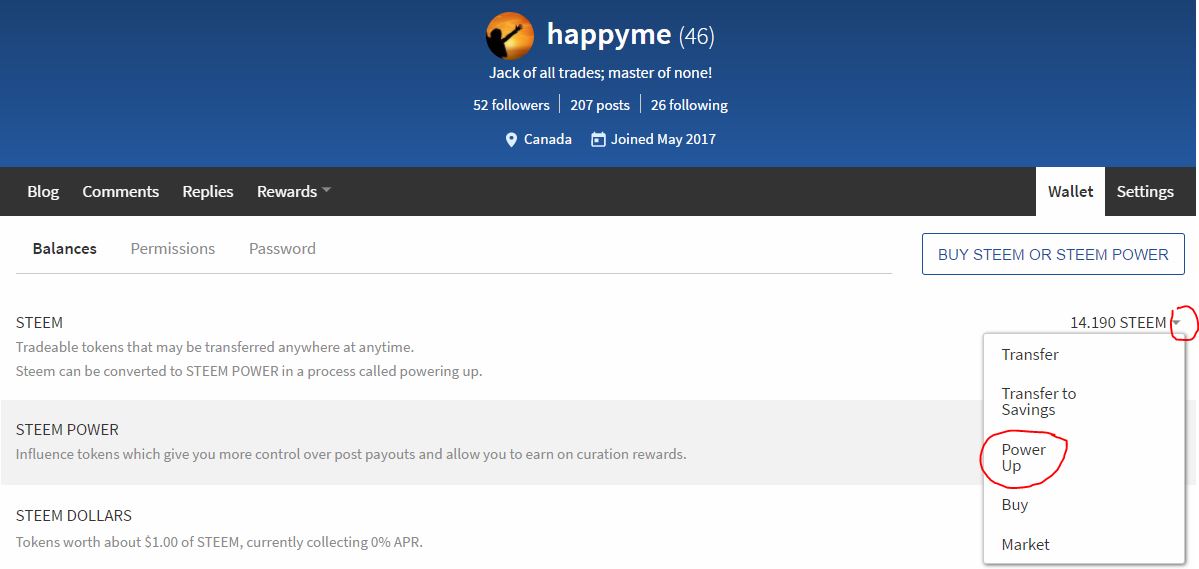Choose Transfer from the STEEM menu
The image size is (1199, 569).
(x=1084, y=354)
